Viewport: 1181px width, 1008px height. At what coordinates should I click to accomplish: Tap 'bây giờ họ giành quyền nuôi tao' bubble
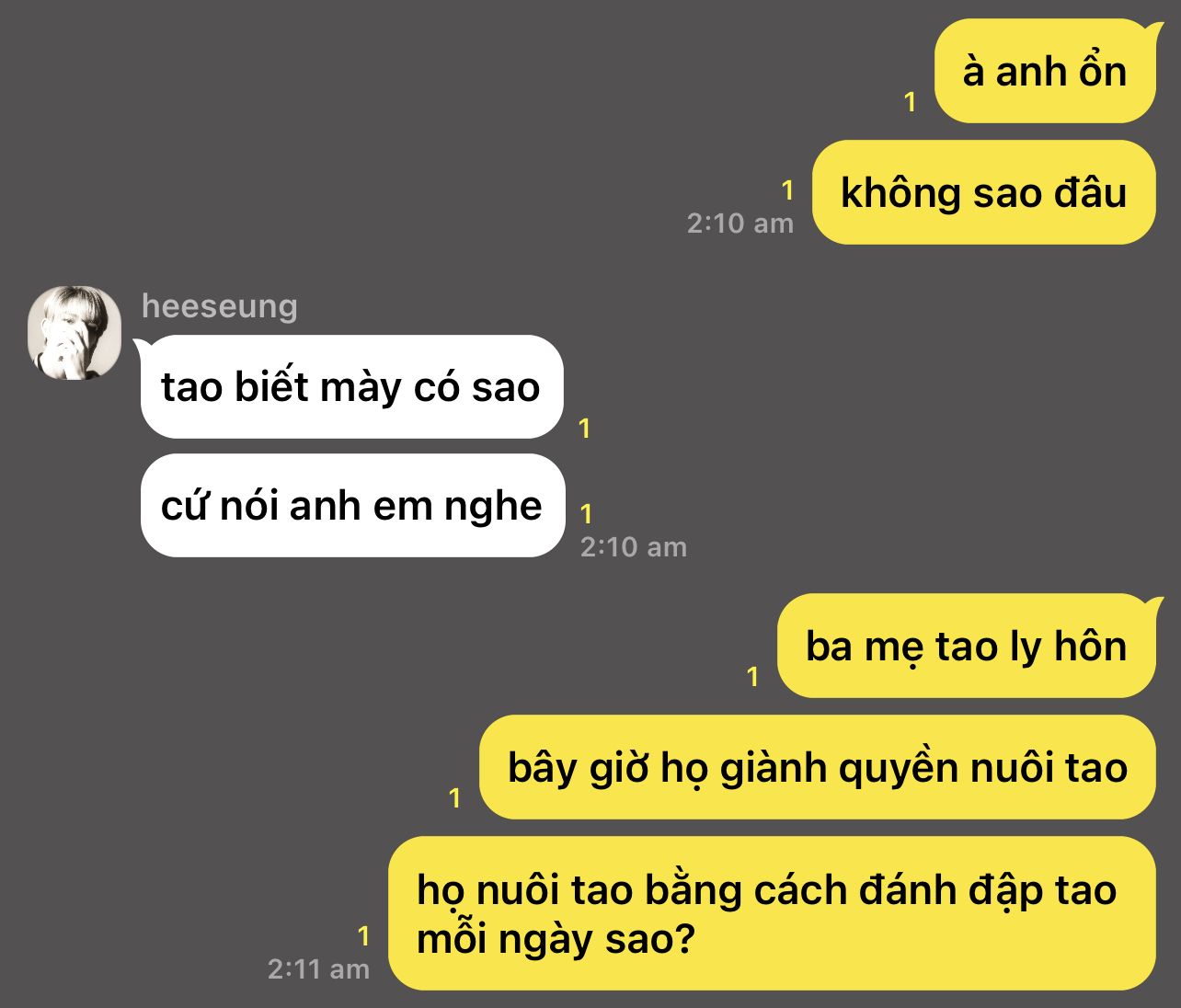pyautogui.click(x=818, y=767)
